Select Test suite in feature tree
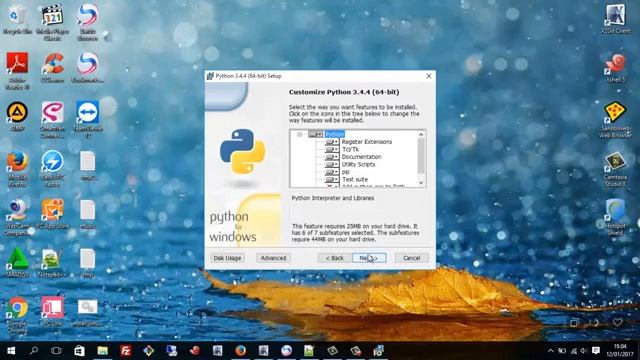The height and width of the screenshot is (360, 640). coord(355,179)
